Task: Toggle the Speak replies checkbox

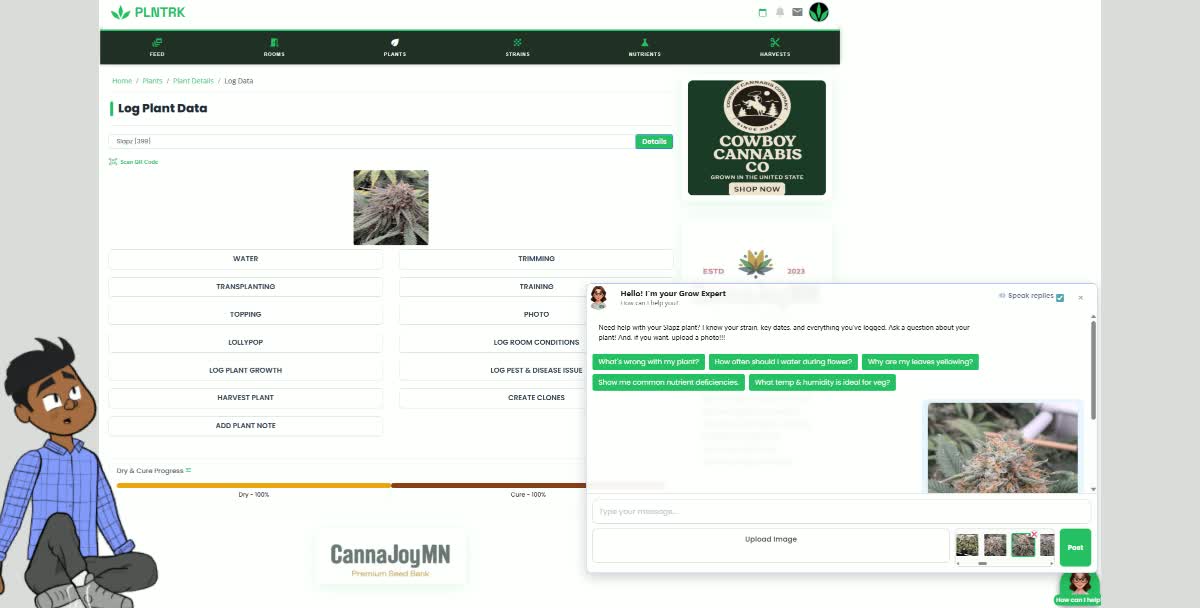Action: (x=1060, y=297)
